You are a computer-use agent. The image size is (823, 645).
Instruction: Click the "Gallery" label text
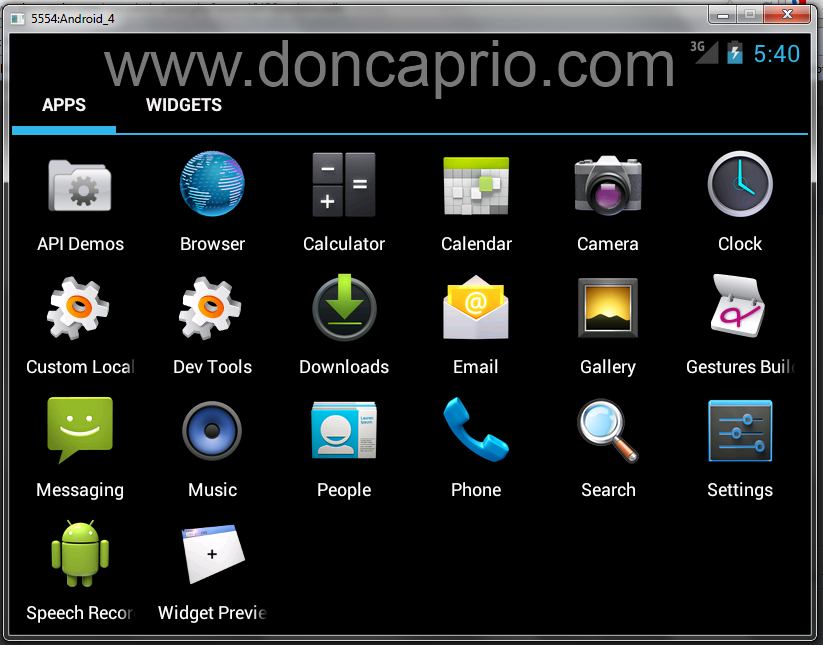point(608,367)
